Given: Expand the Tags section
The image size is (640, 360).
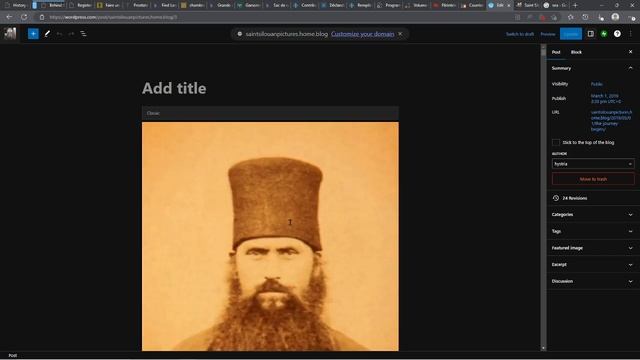Looking at the screenshot, I should [593, 231].
